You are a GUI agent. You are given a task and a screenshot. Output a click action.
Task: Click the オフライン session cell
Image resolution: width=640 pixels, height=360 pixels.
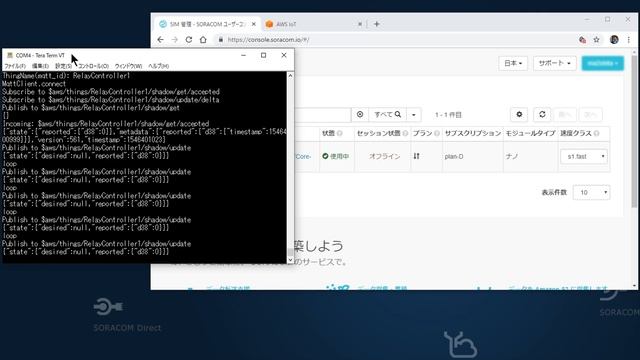(384, 156)
